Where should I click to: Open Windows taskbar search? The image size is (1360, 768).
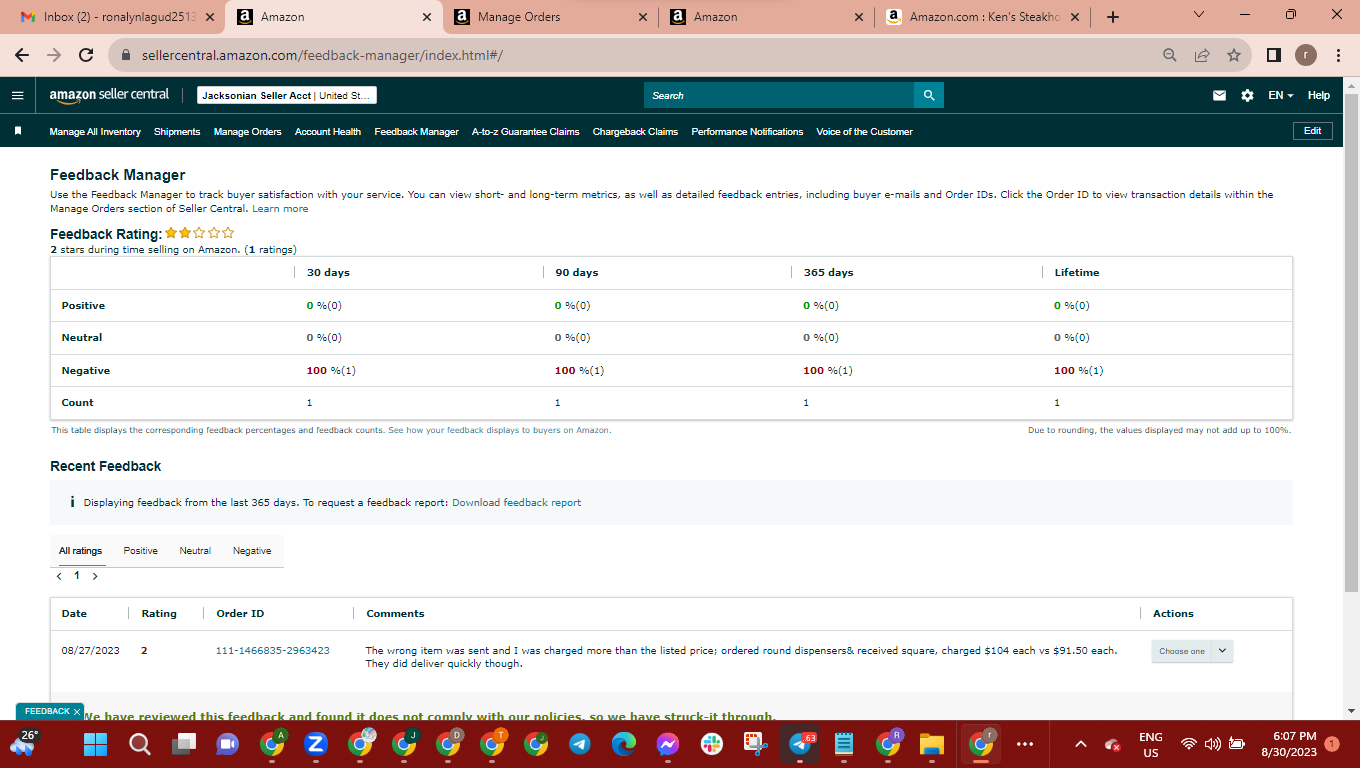pos(140,744)
